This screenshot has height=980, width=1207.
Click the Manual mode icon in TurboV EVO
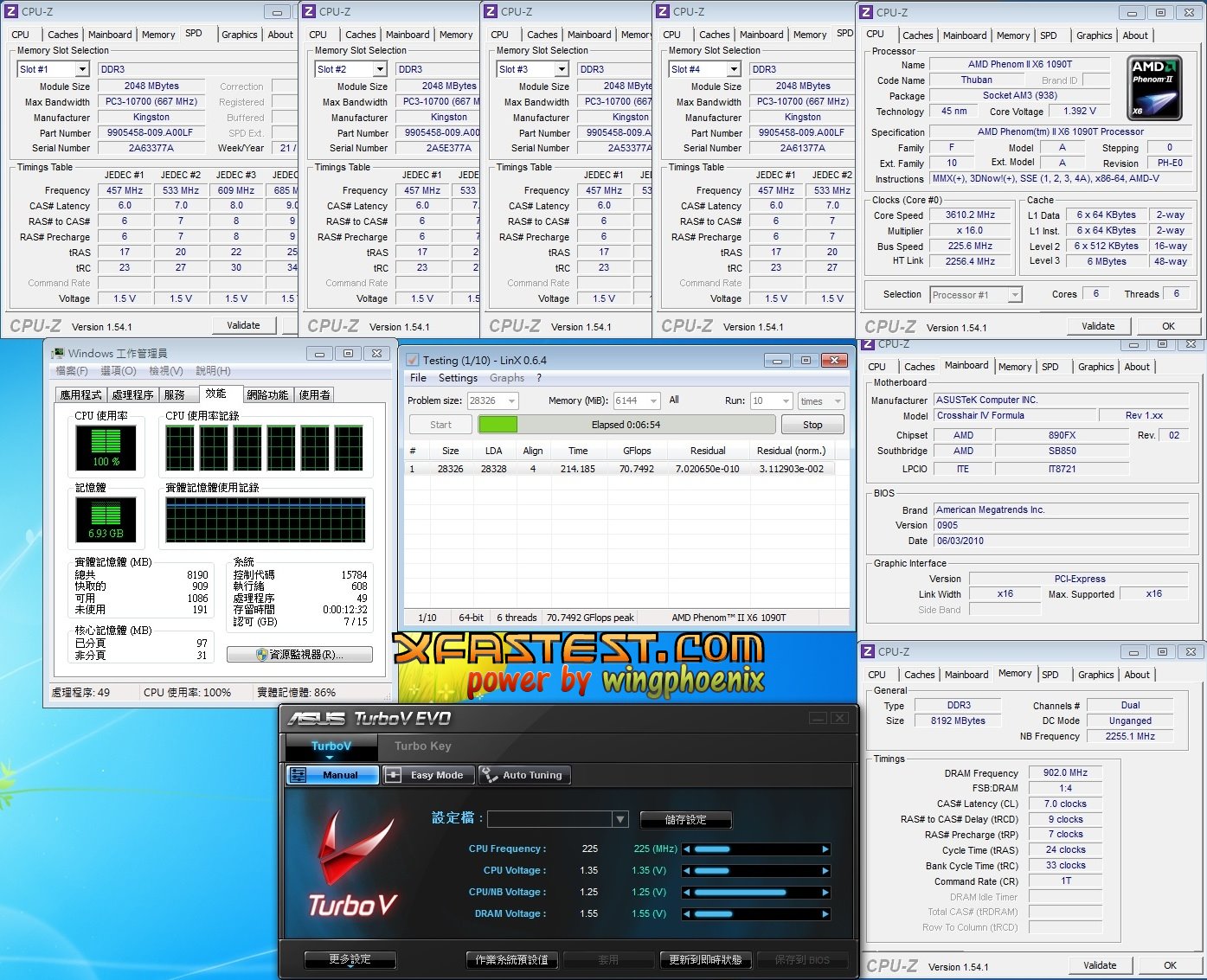(299, 775)
